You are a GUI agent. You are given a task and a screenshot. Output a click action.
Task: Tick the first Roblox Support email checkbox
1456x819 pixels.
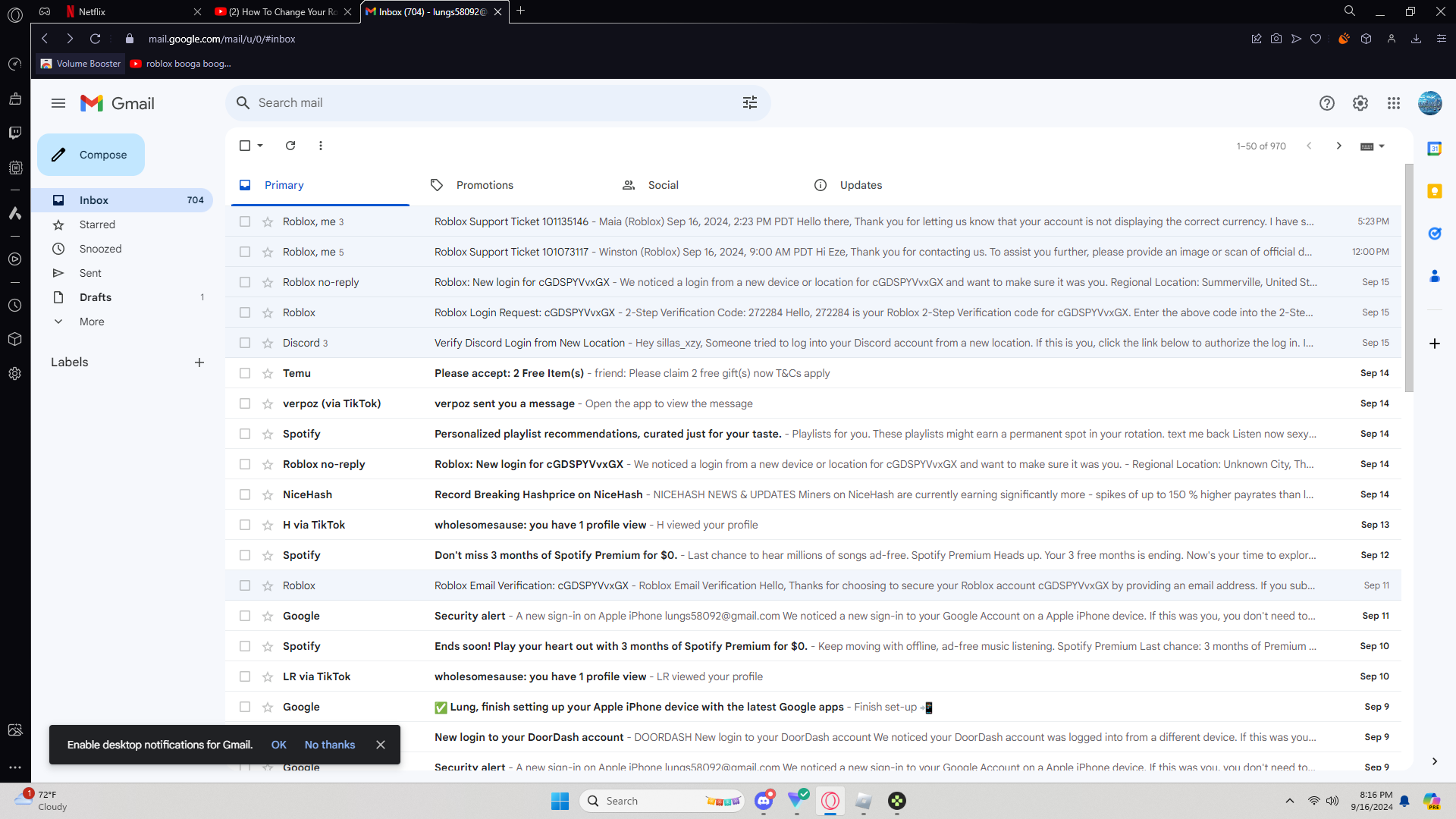[245, 221]
